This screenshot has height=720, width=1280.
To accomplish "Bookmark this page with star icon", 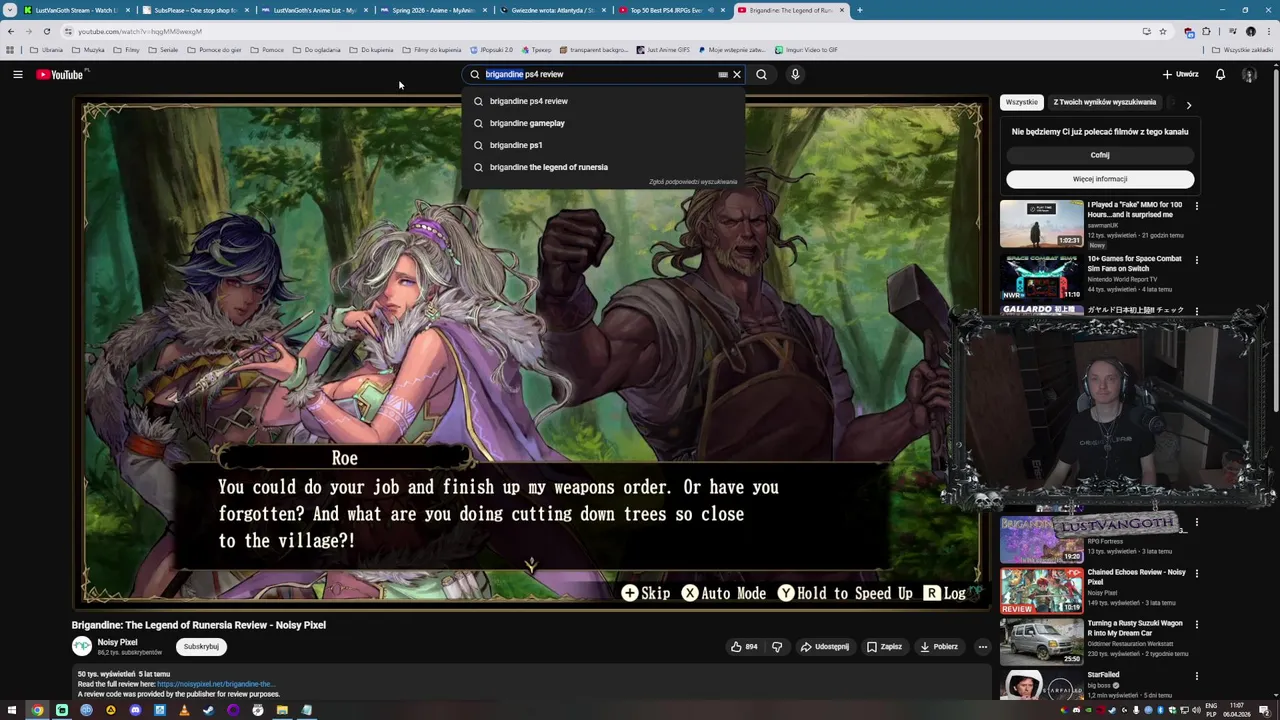I will (x=1163, y=31).
